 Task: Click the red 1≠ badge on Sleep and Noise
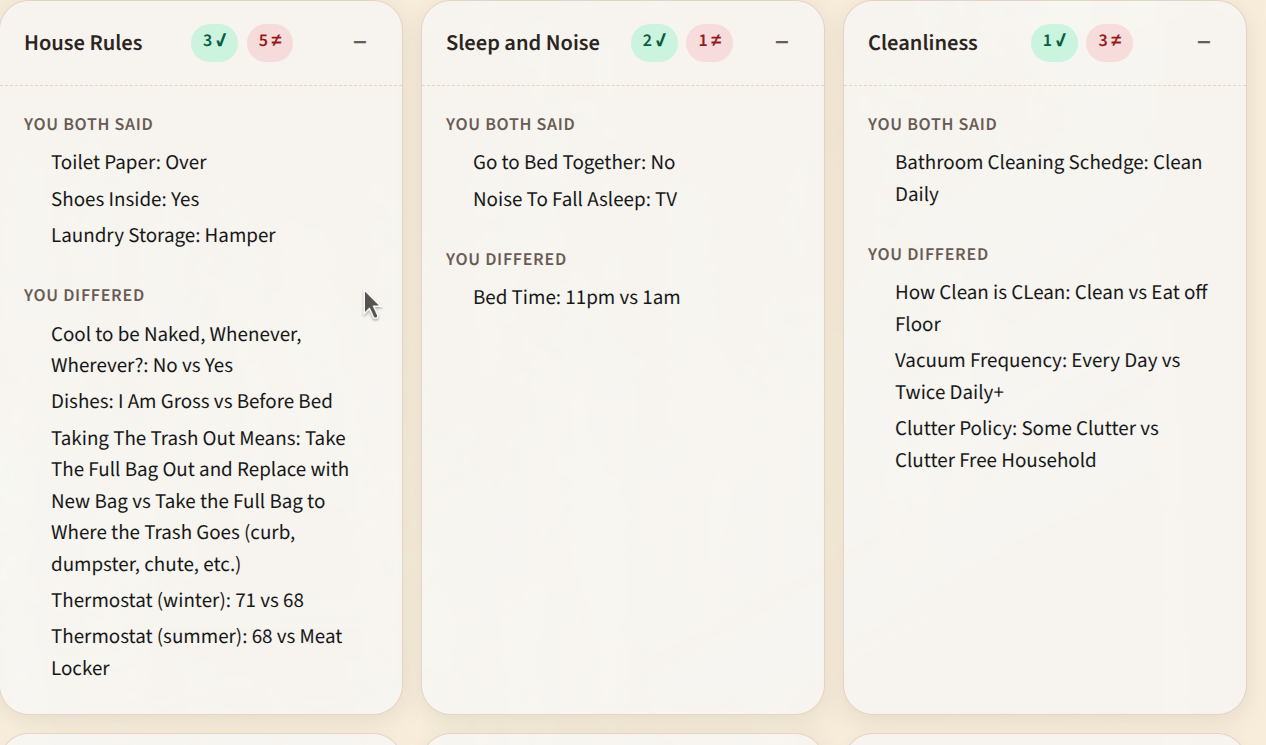709,42
